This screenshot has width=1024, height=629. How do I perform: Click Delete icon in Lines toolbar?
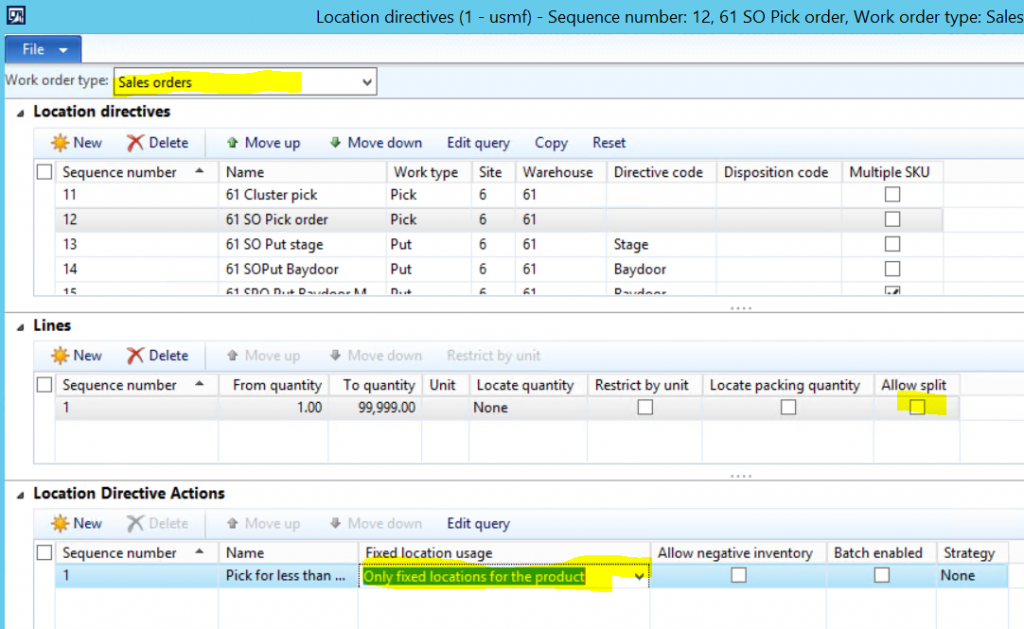pyautogui.click(x=136, y=355)
